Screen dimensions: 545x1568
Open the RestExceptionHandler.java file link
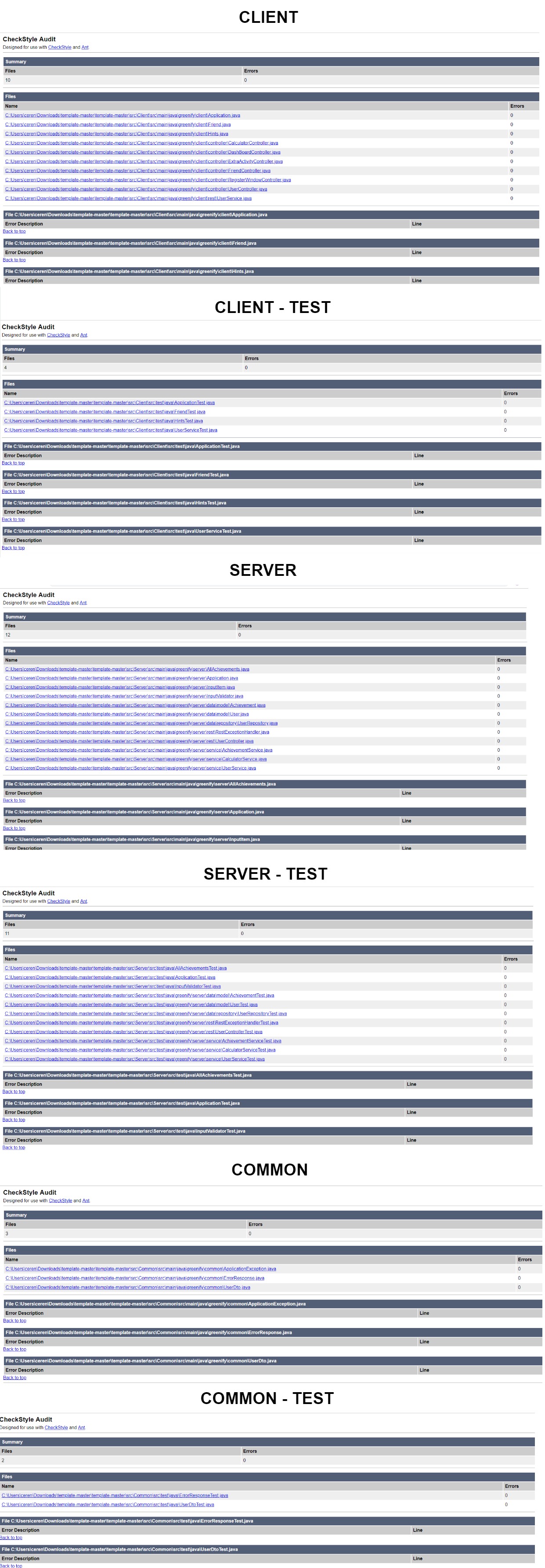tap(137, 732)
